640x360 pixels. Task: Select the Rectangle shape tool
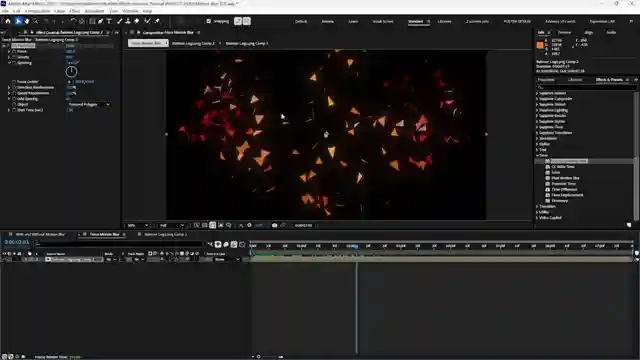pyautogui.click(x=92, y=21)
